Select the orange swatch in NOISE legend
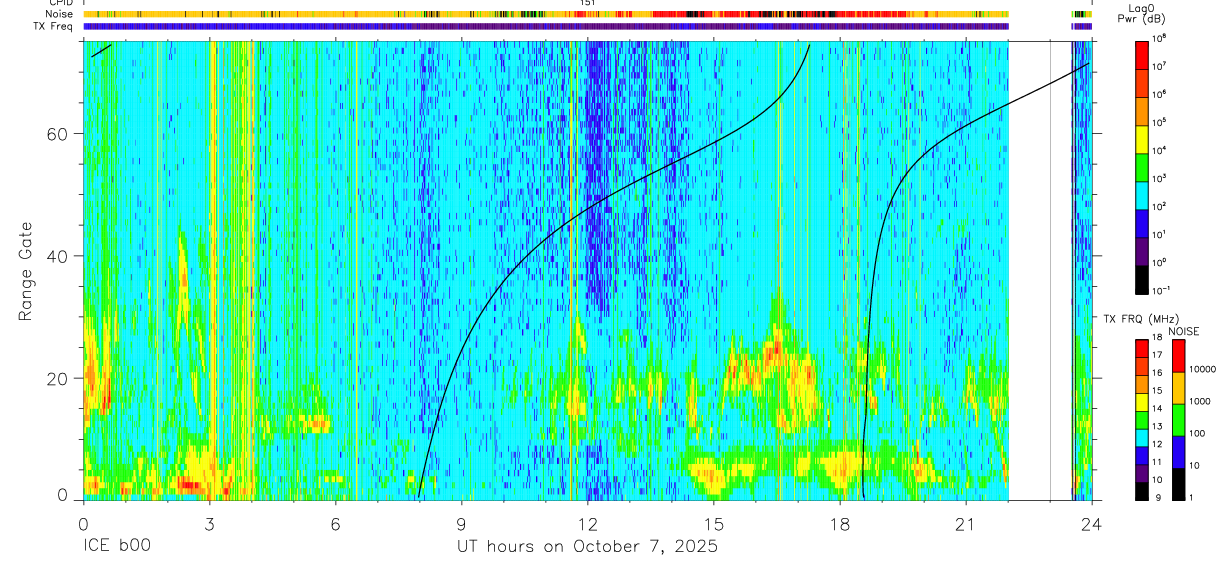The width and height of the screenshot is (1228, 567). [1179, 388]
